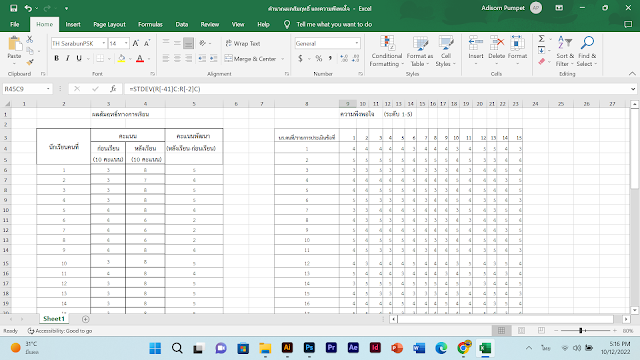Click the Delete cells button
The width and height of the screenshot is (640, 360).
click(497, 50)
